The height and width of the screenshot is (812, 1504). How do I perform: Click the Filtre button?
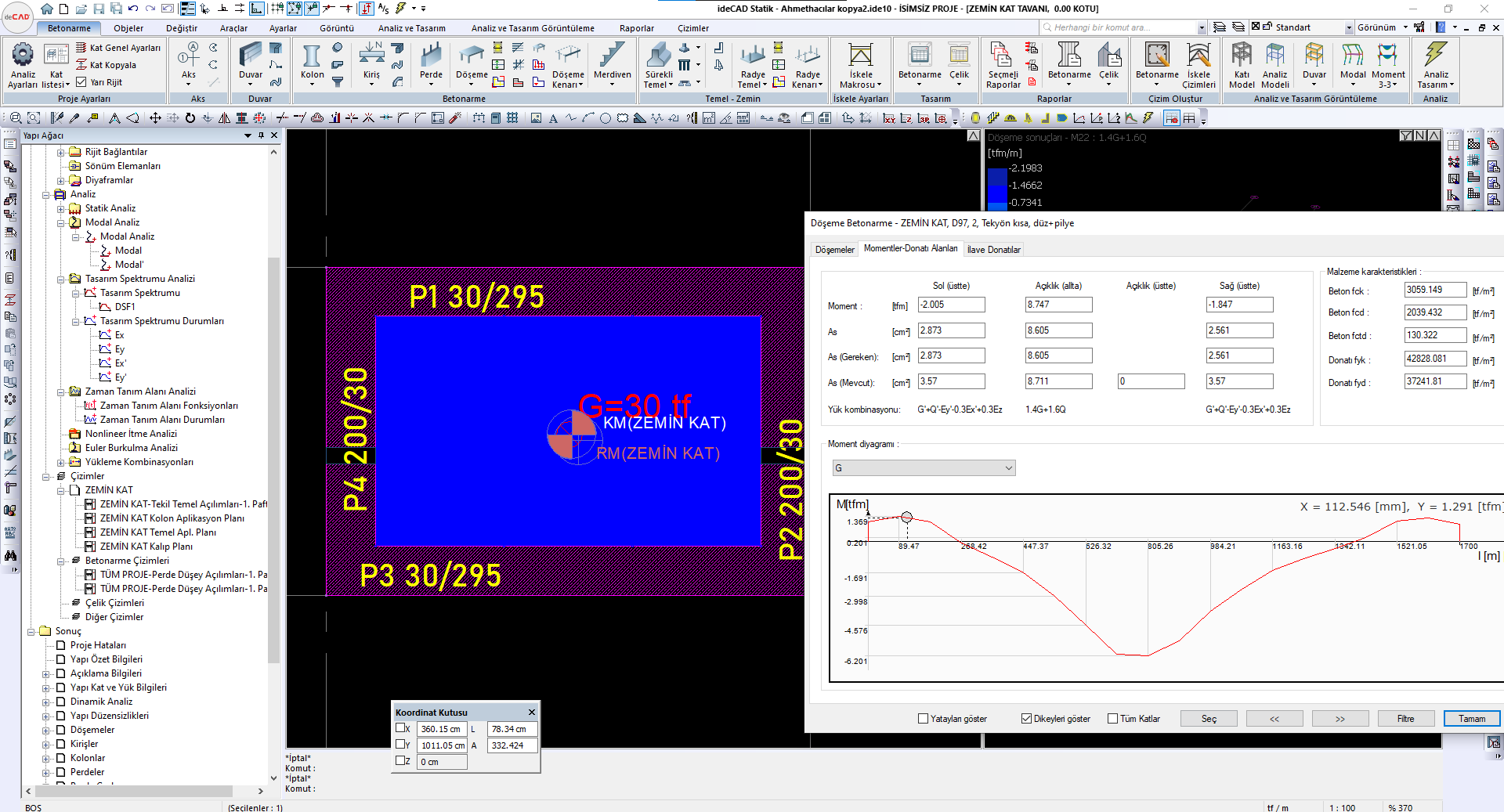click(x=1406, y=719)
